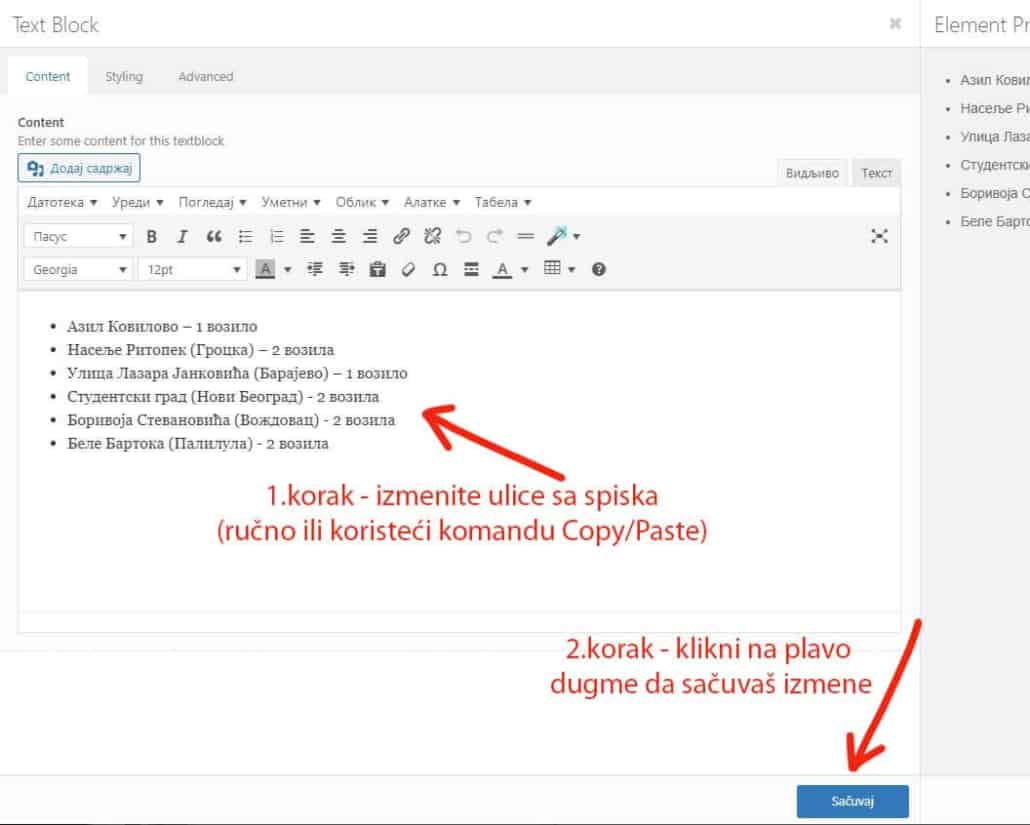Center align the text
The width and height of the screenshot is (1030, 825).
click(339, 237)
